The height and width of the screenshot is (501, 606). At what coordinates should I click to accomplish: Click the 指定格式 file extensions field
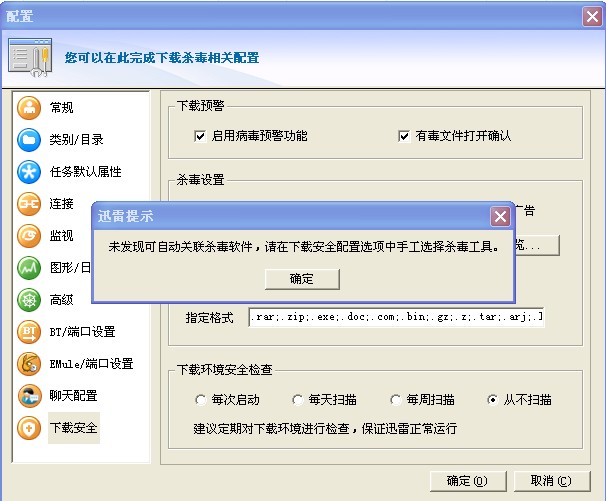396,317
